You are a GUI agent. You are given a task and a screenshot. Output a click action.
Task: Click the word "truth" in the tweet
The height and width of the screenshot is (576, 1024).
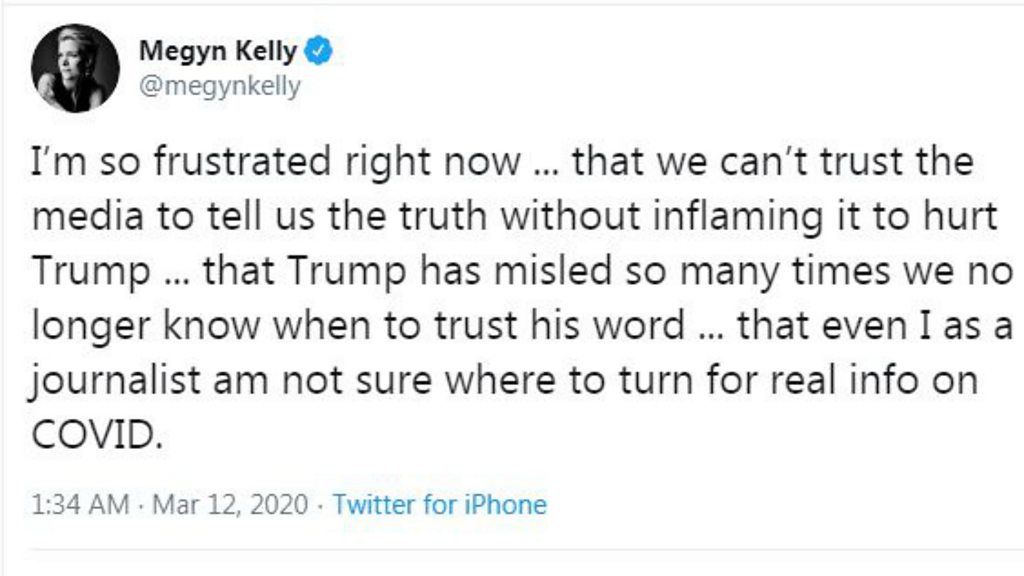tap(412, 218)
